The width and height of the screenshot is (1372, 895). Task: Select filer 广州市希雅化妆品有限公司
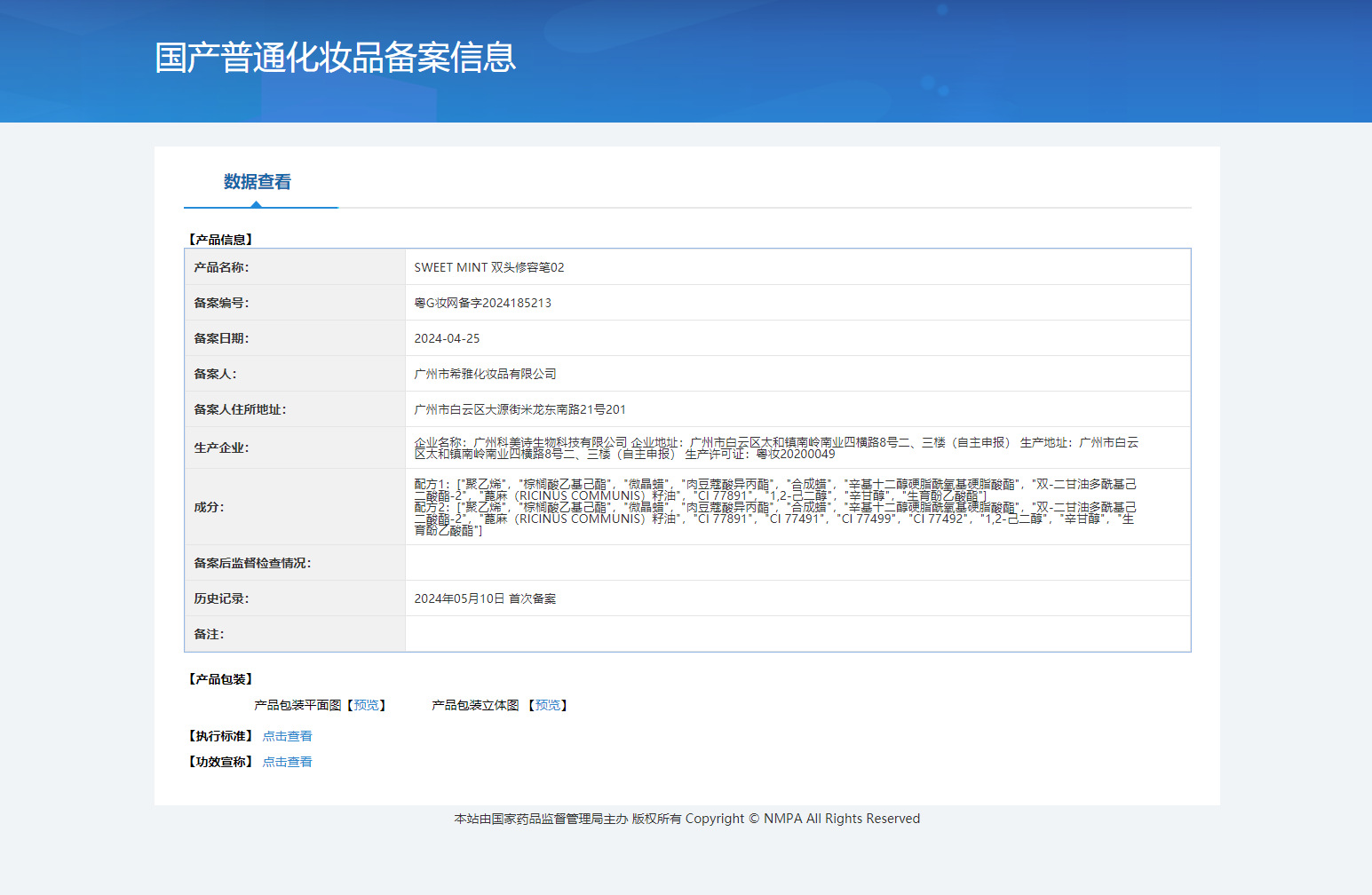[x=485, y=374]
